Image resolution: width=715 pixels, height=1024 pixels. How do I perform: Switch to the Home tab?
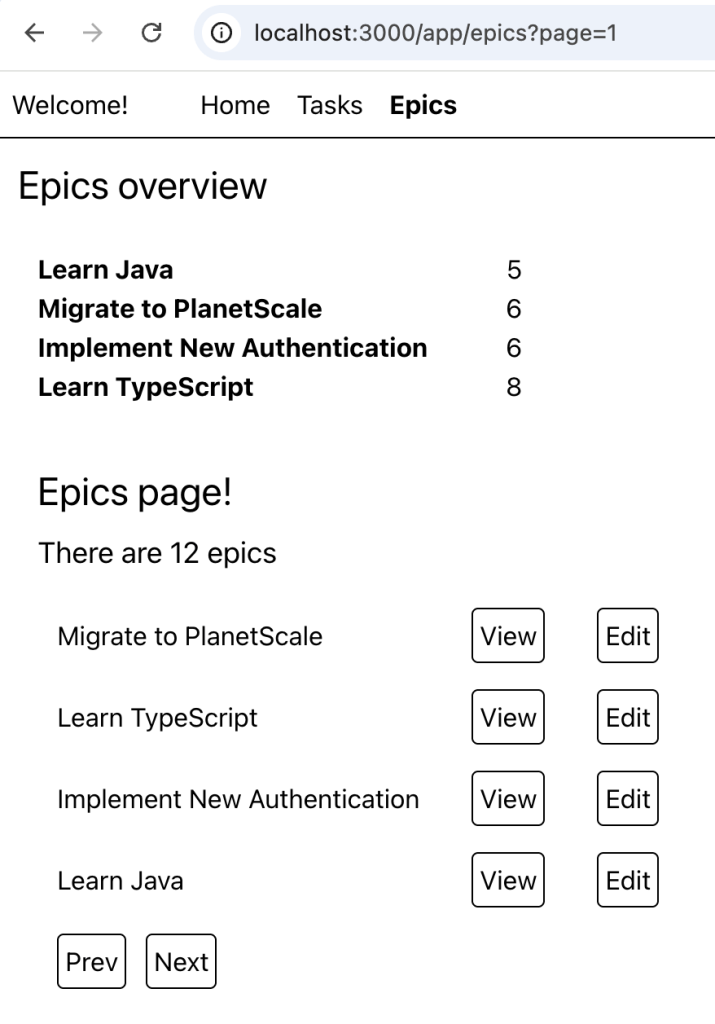tap(234, 105)
